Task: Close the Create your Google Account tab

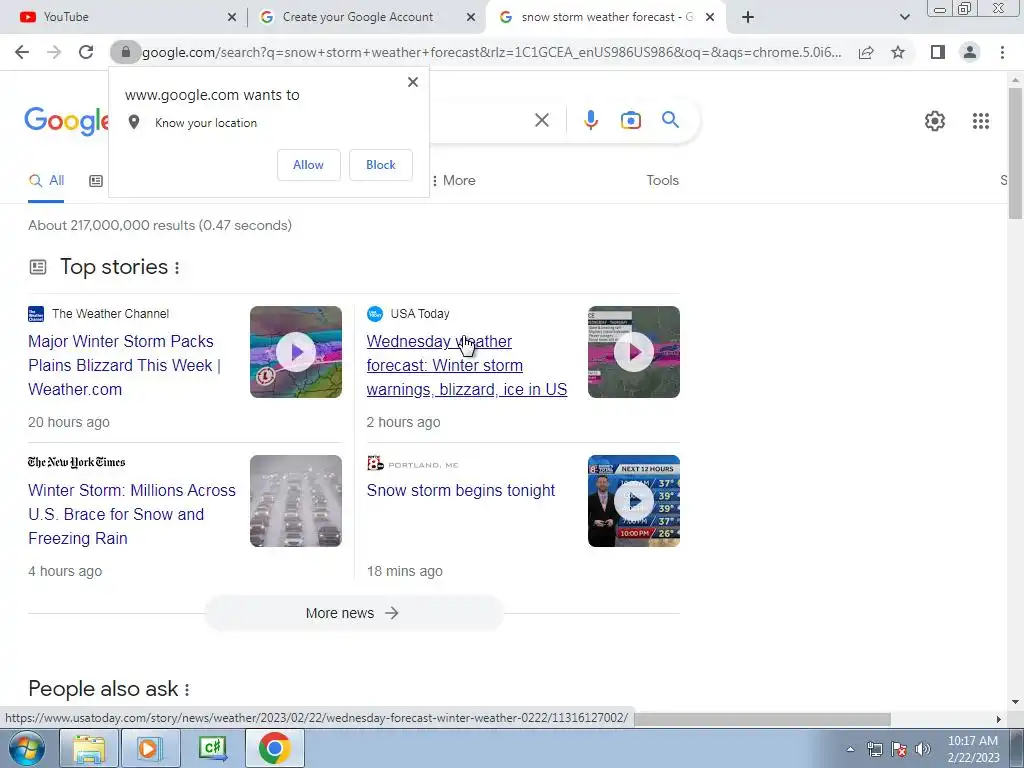Action: [x=471, y=17]
